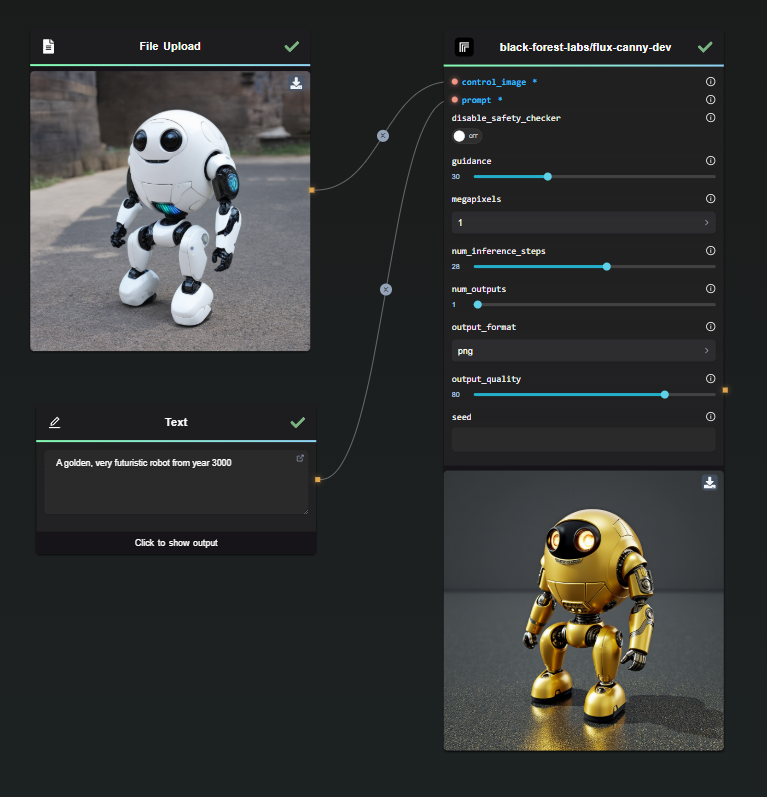Click the File Upload document icon
Screen dimensions: 767x797
pos(48,46)
